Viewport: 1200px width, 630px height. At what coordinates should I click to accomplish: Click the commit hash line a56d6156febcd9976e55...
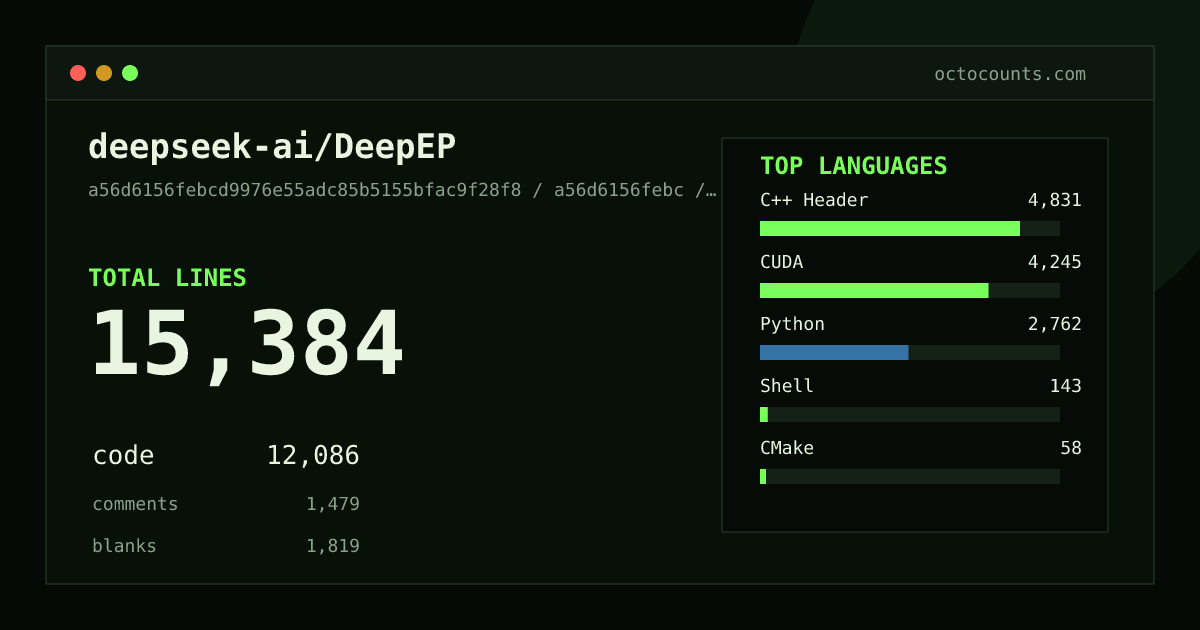(x=402, y=190)
